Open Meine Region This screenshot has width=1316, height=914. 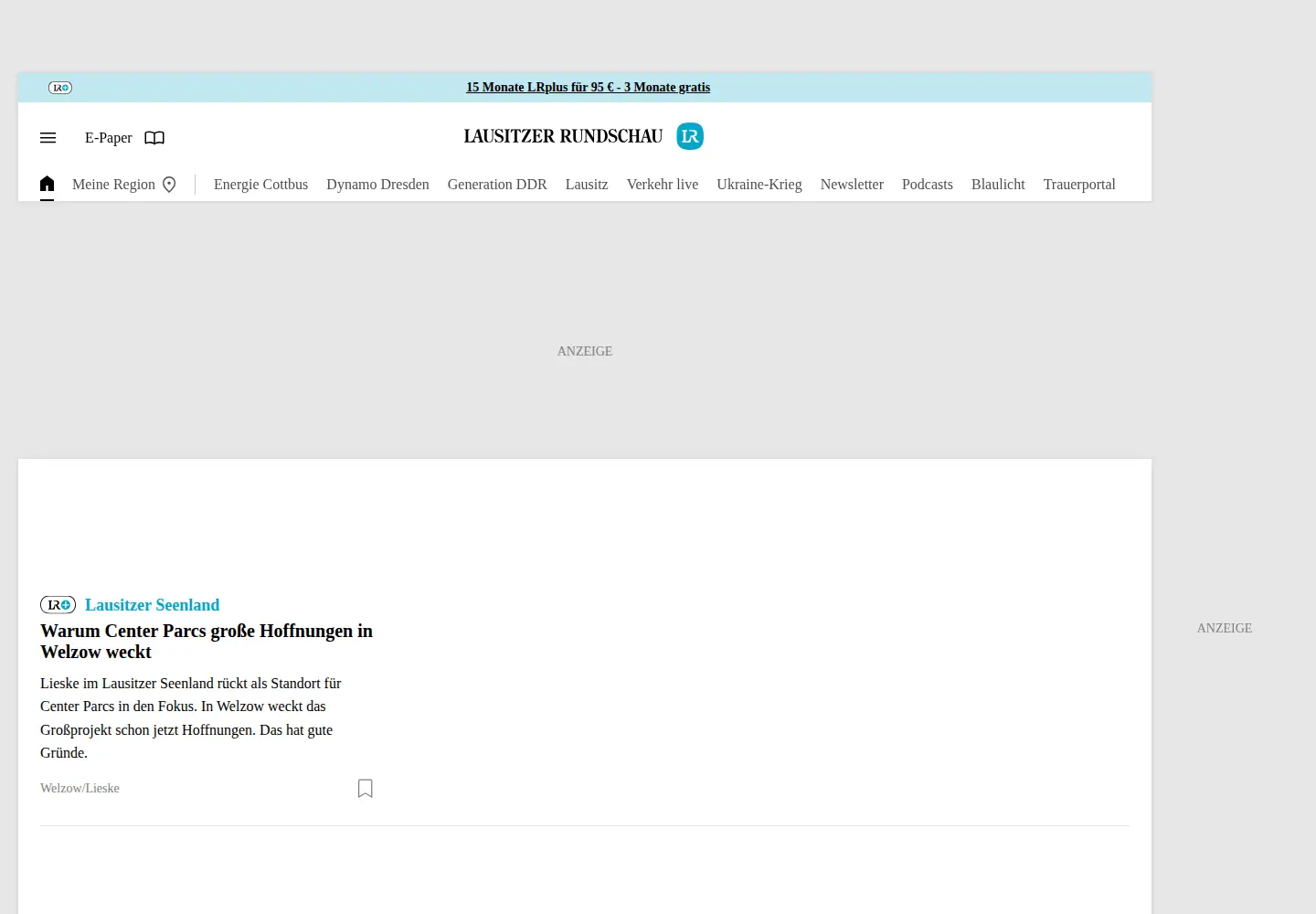(x=113, y=185)
